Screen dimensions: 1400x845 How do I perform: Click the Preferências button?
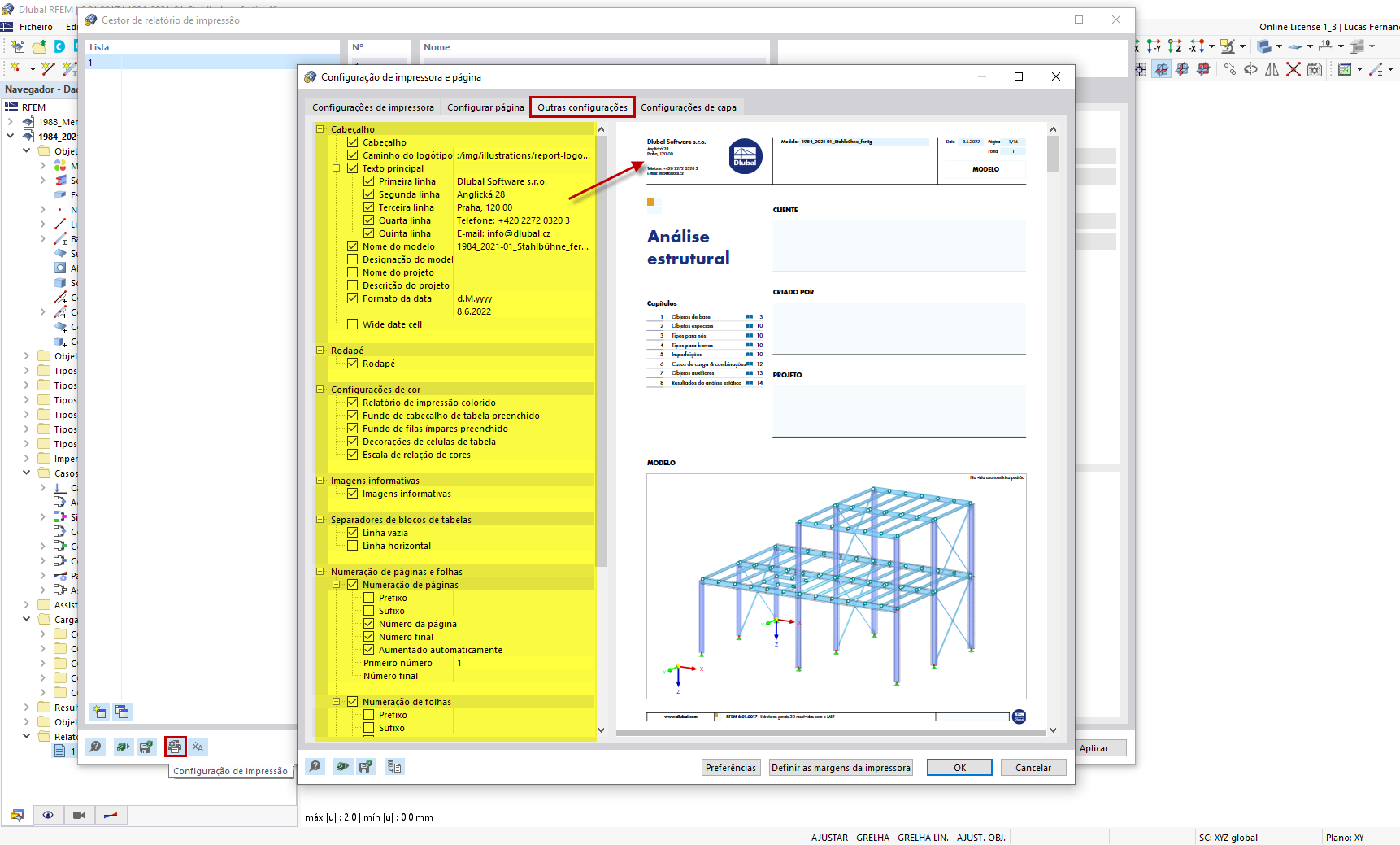[729, 767]
